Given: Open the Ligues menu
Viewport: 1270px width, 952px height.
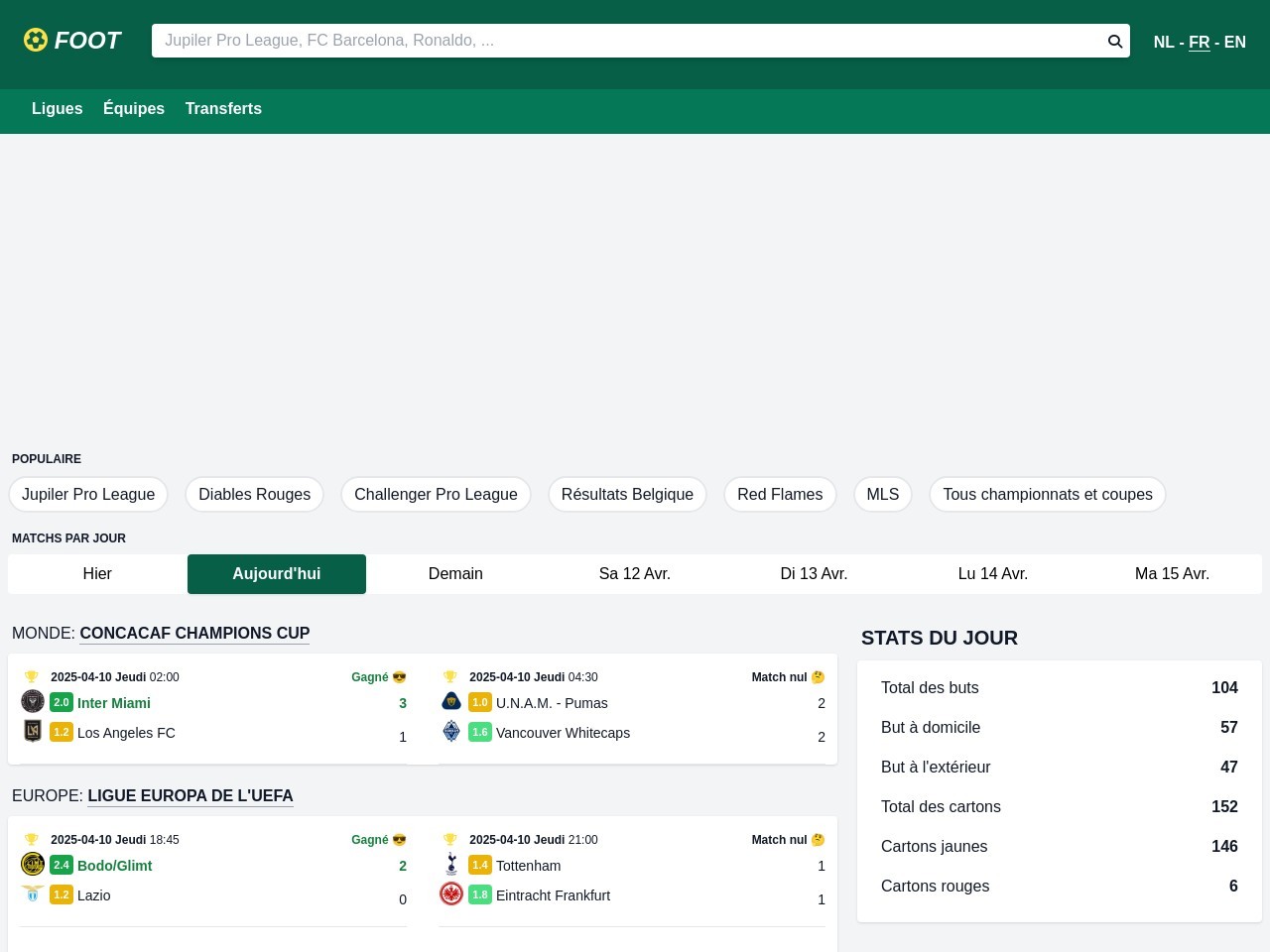Looking at the screenshot, I should click(x=58, y=109).
